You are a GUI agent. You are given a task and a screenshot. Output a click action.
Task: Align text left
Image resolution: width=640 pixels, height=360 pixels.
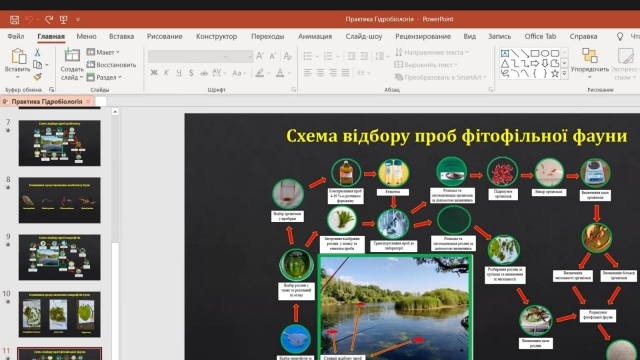pos(308,73)
